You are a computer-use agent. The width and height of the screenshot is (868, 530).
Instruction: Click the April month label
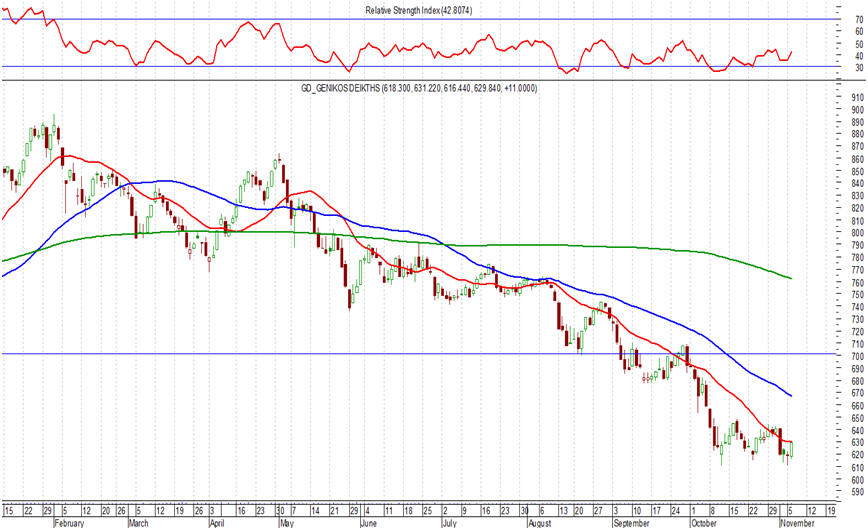[216, 523]
